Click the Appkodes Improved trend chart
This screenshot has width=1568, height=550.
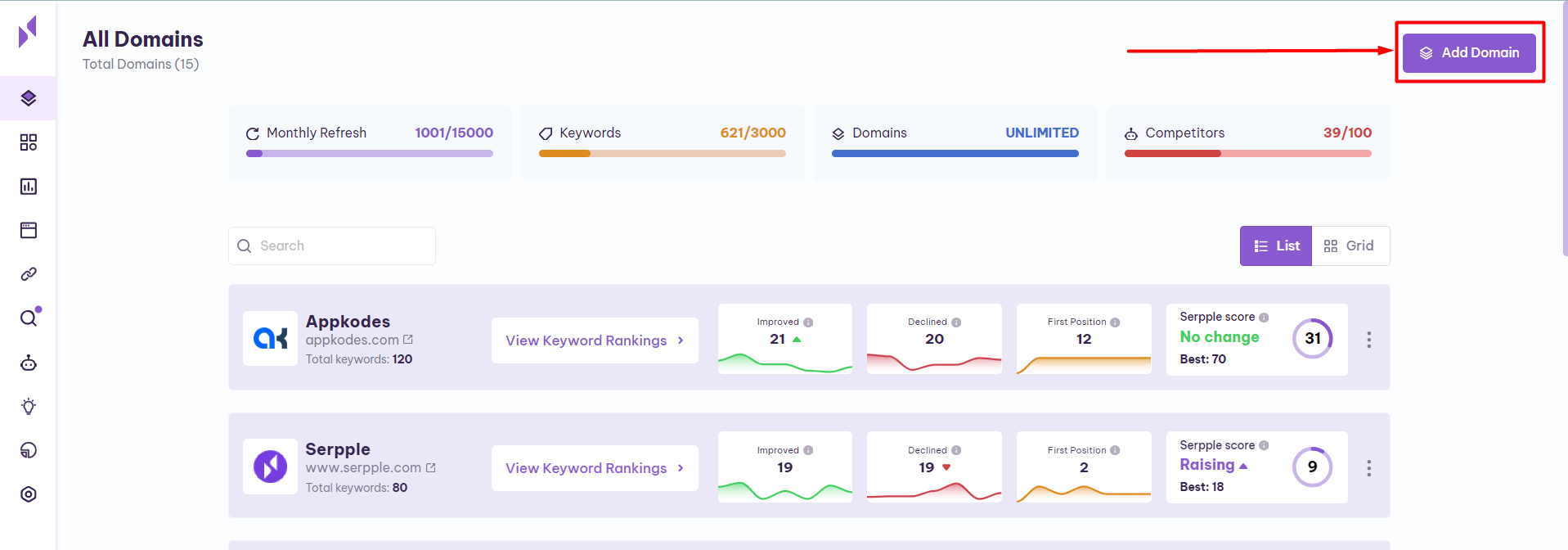coord(785,363)
